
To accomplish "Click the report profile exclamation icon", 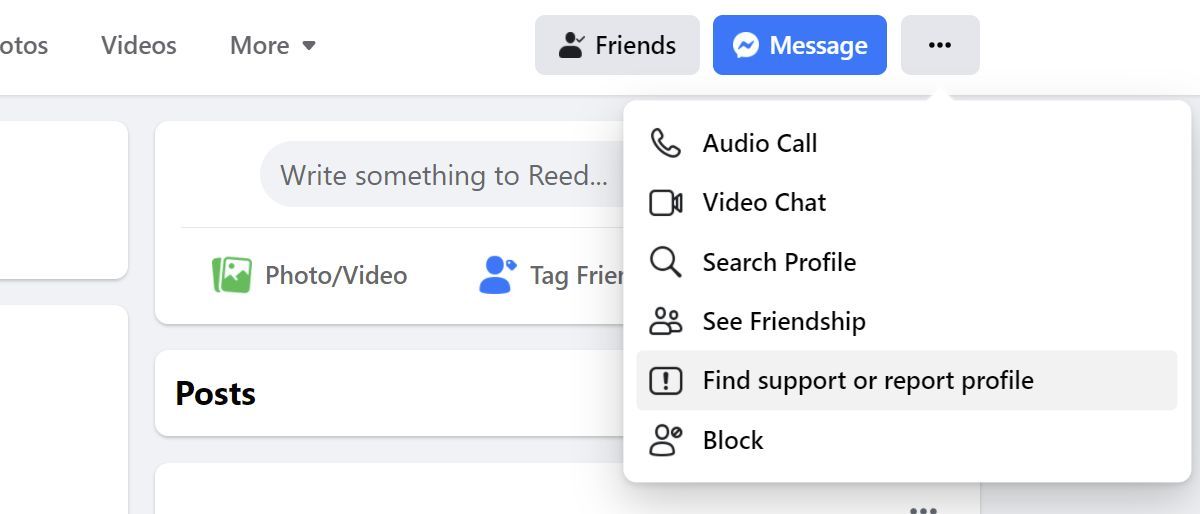I will (x=665, y=381).
